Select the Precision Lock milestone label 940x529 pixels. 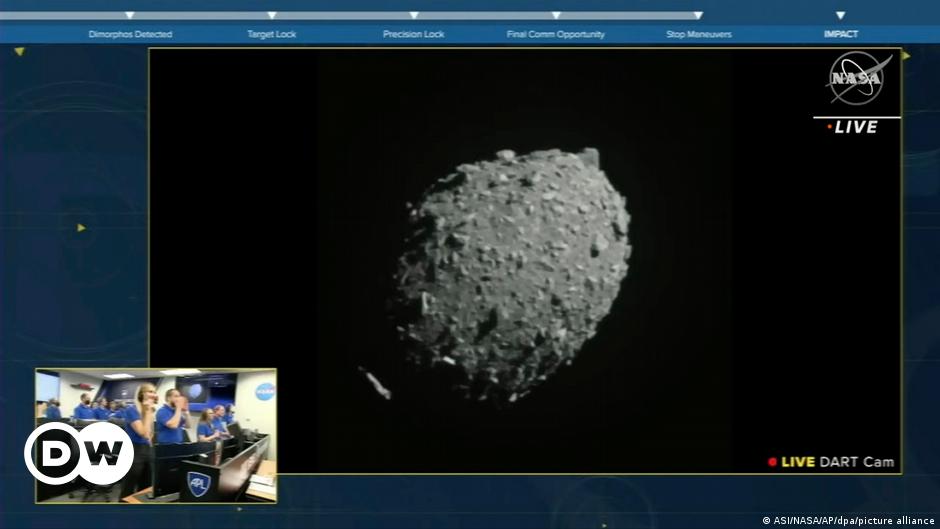(413, 34)
